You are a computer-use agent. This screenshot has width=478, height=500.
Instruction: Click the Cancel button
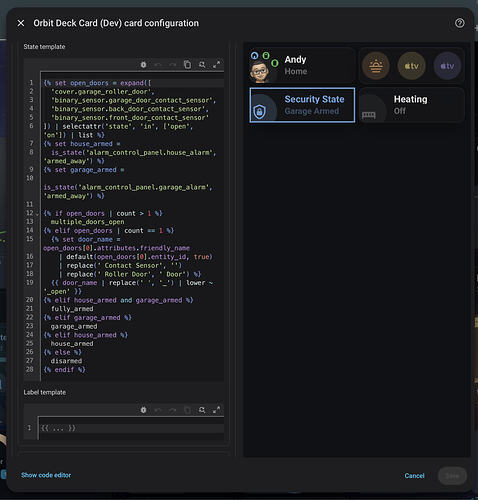click(x=415, y=476)
